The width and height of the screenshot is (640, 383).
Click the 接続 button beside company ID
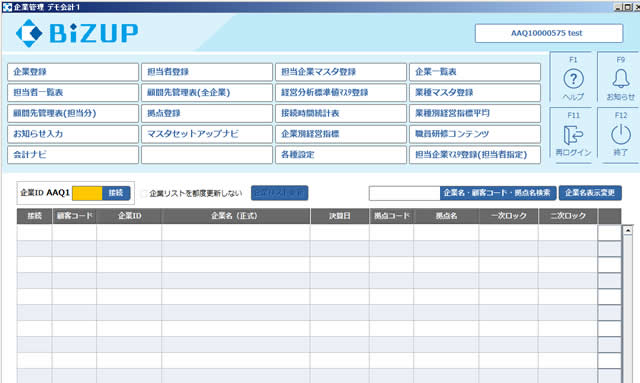point(116,193)
